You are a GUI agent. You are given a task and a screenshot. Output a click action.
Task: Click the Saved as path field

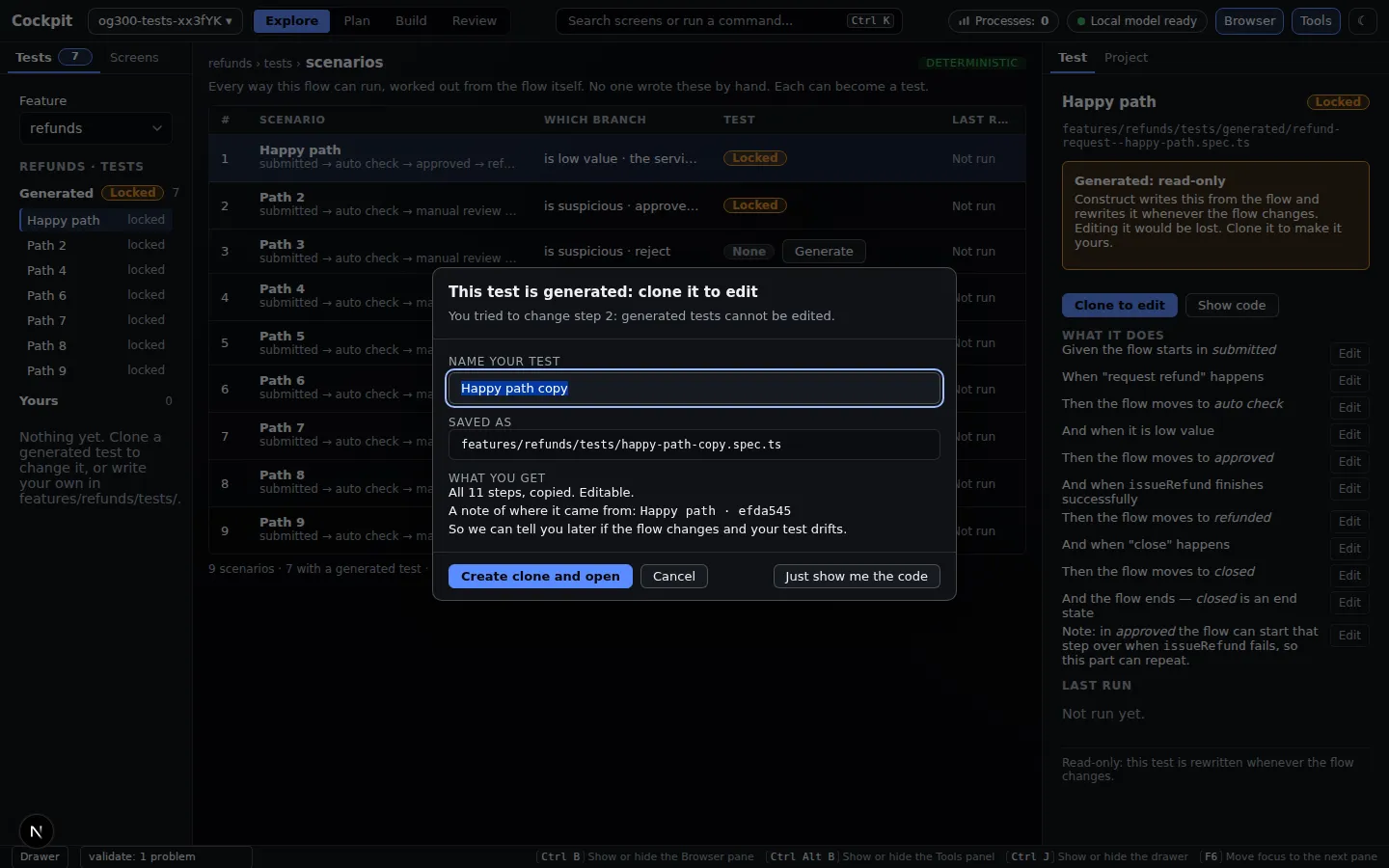(694, 445)
